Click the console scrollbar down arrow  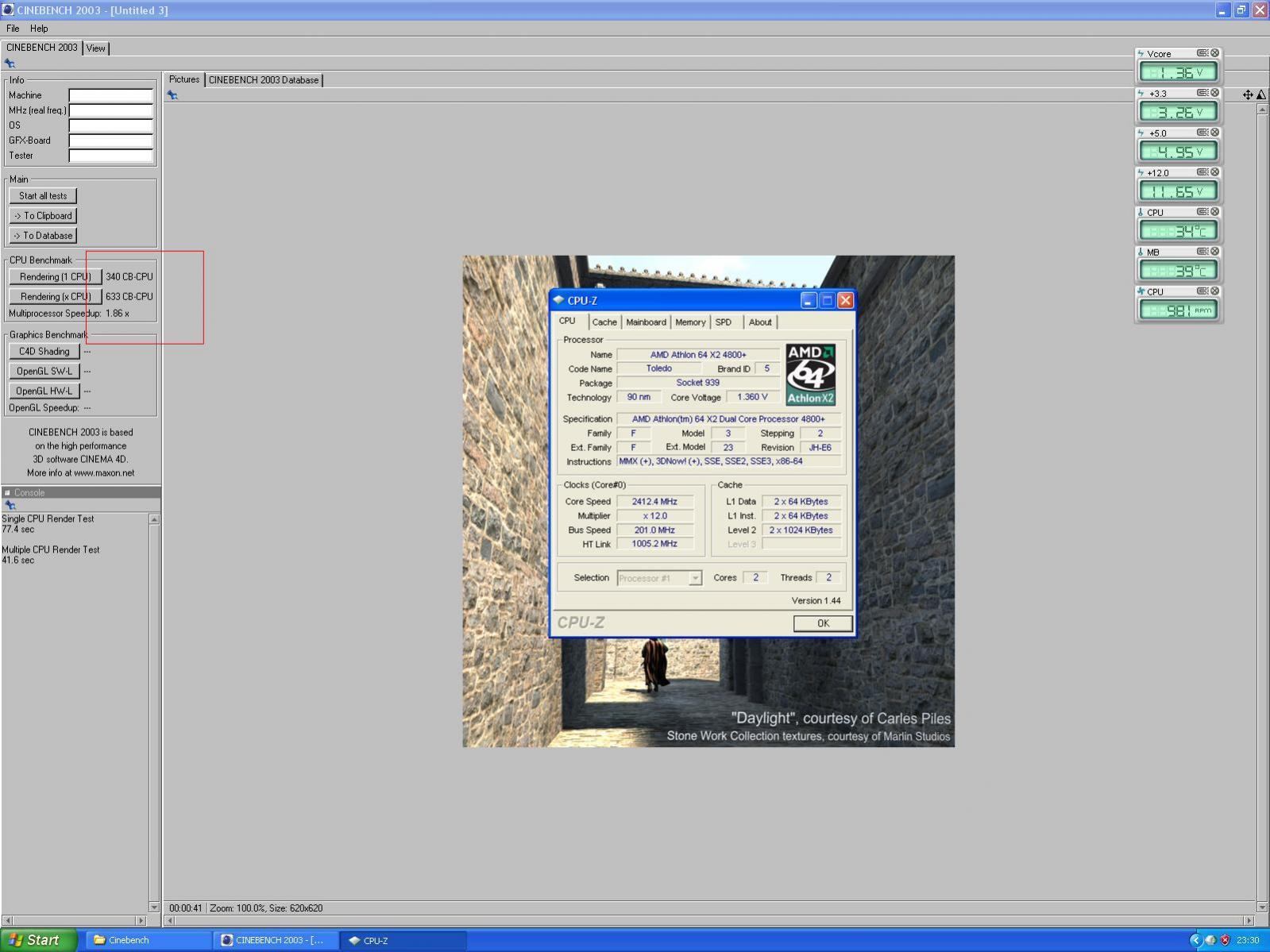tap(154, 907)
